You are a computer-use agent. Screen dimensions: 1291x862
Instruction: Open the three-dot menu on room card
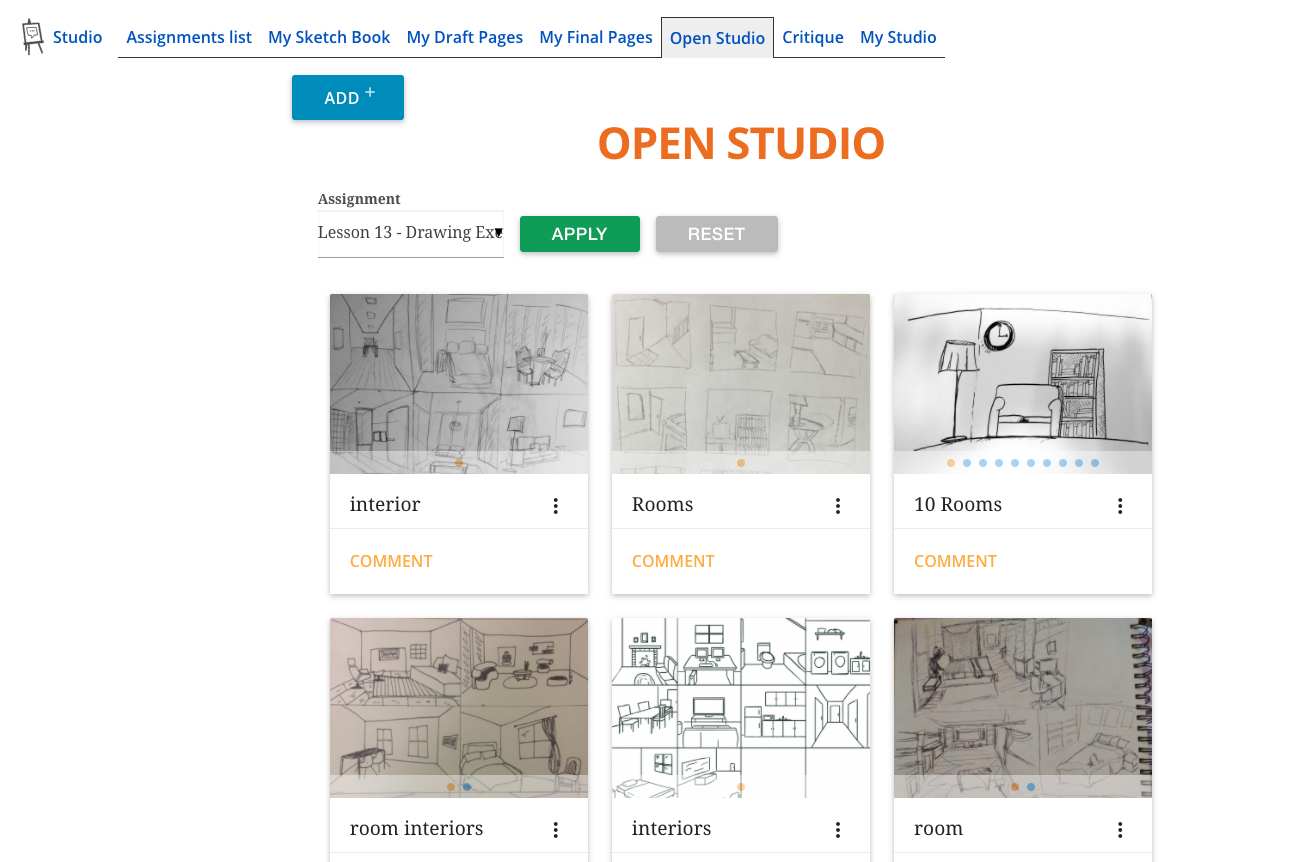click(1120, 830)
